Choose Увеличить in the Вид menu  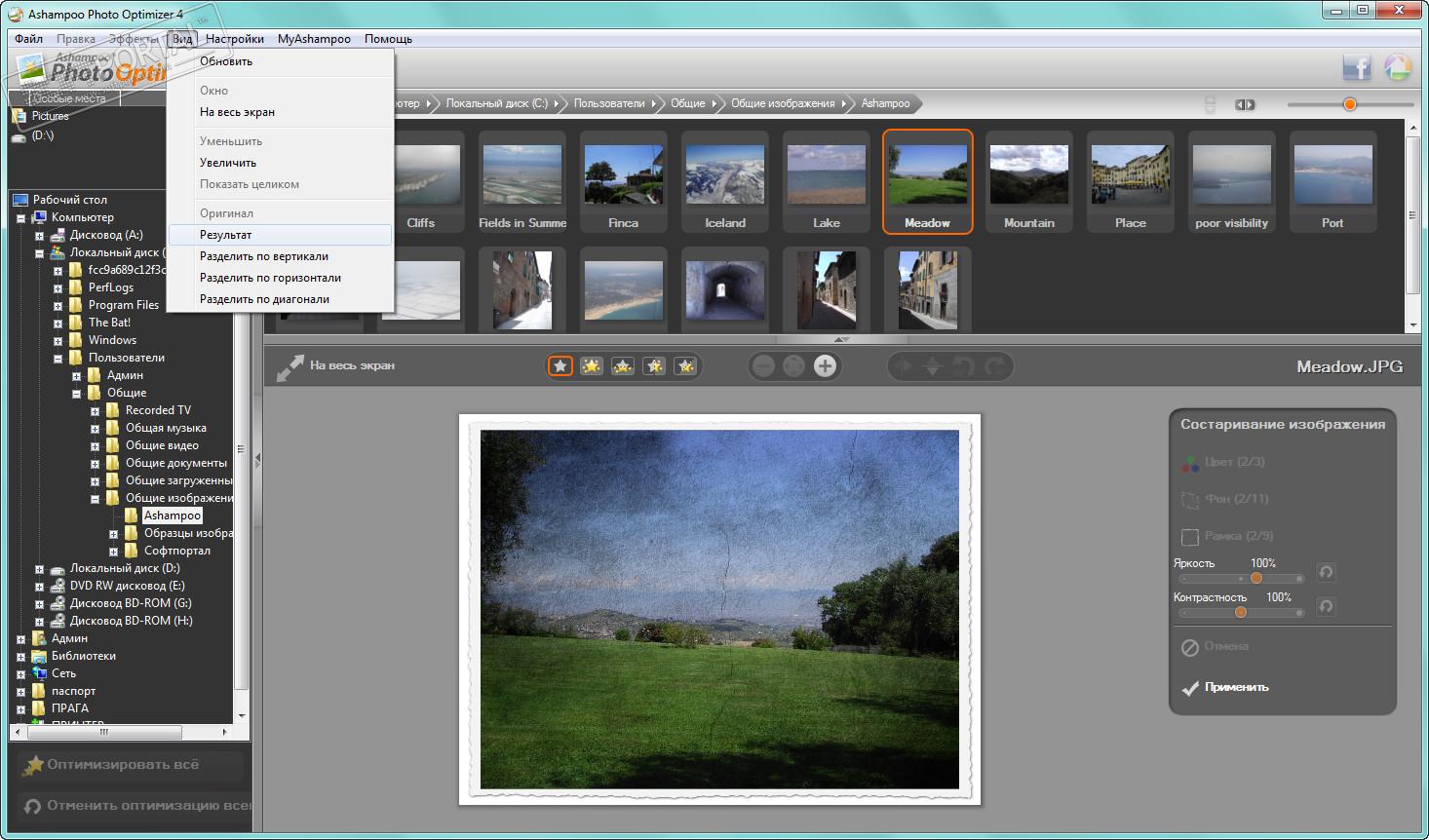pos(281,163)
